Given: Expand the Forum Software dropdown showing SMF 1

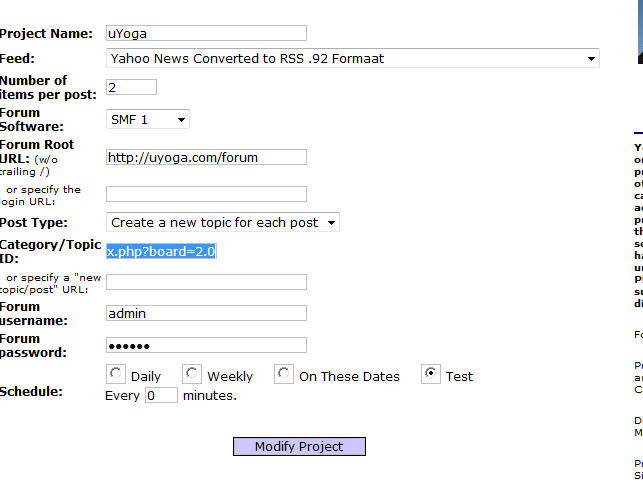Looking at the screenshot, I should 148,120.
